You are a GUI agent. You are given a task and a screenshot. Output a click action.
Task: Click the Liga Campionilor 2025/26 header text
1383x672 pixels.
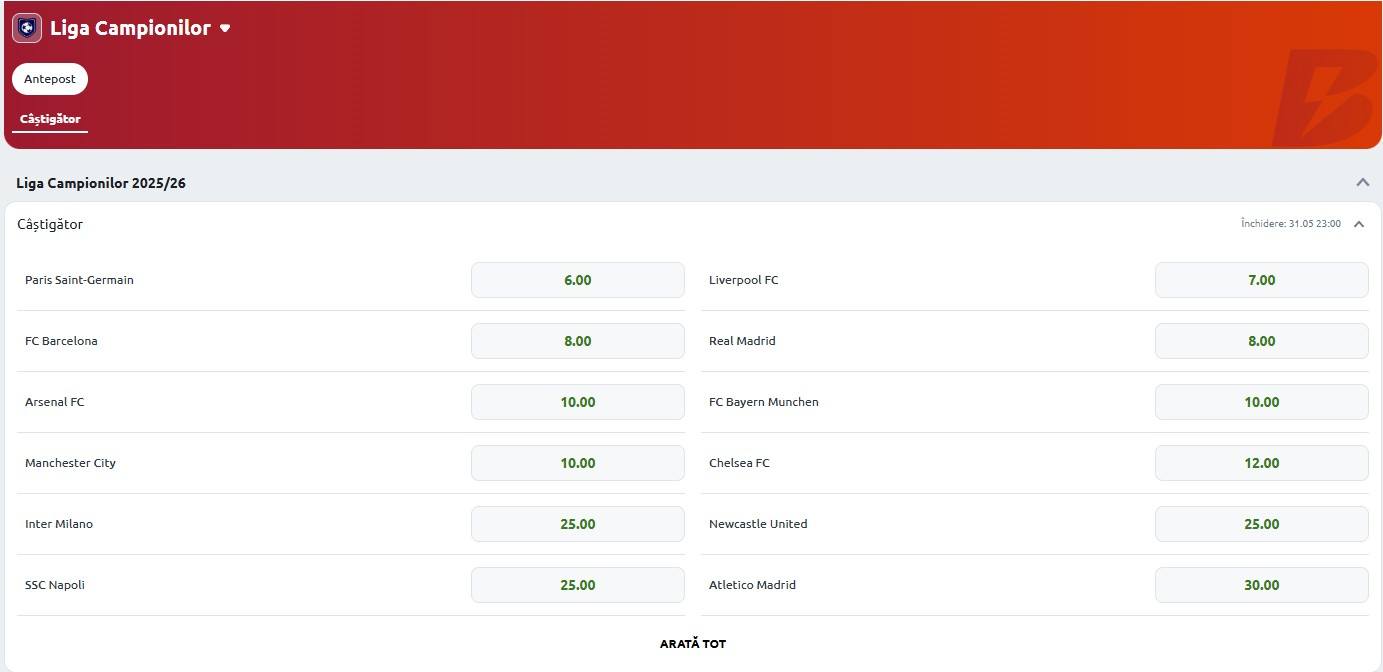pyautogui.click(x=101, y=183)
